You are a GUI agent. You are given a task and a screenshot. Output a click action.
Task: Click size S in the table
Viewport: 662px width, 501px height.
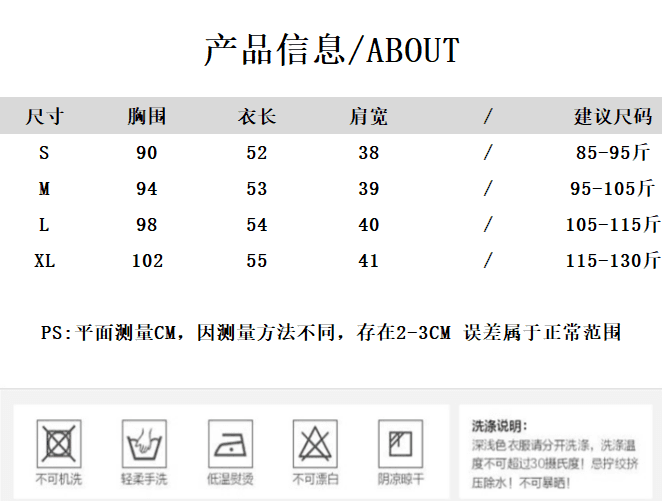coord(44,152)
